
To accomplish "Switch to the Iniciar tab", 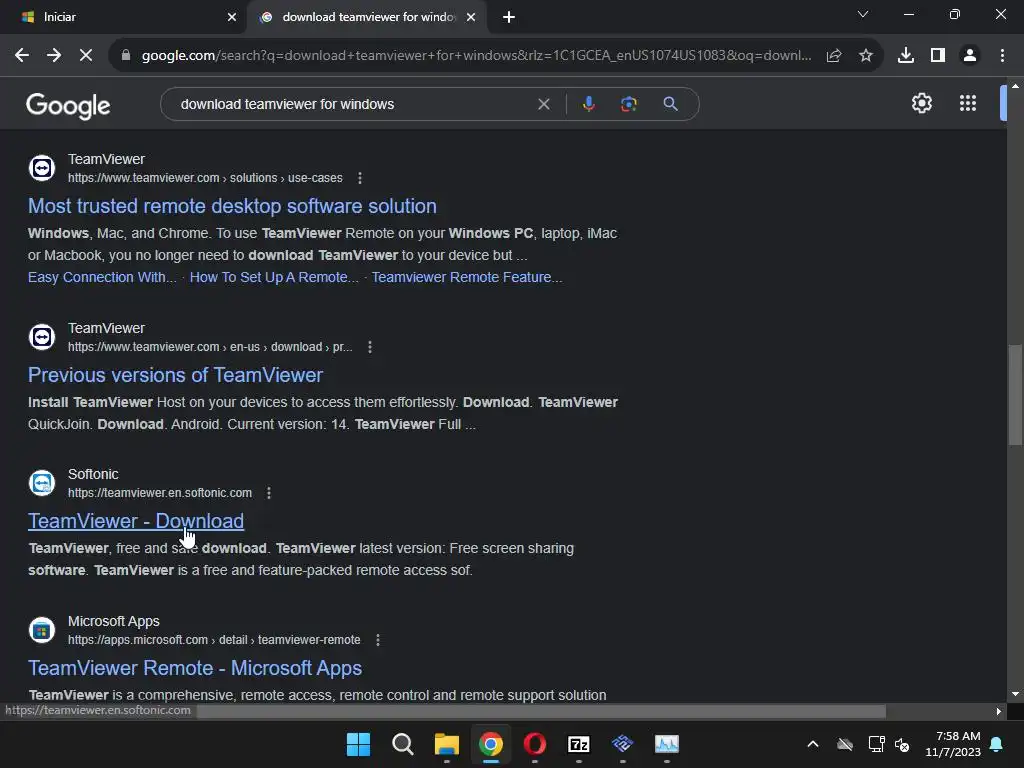I will 123,17.
